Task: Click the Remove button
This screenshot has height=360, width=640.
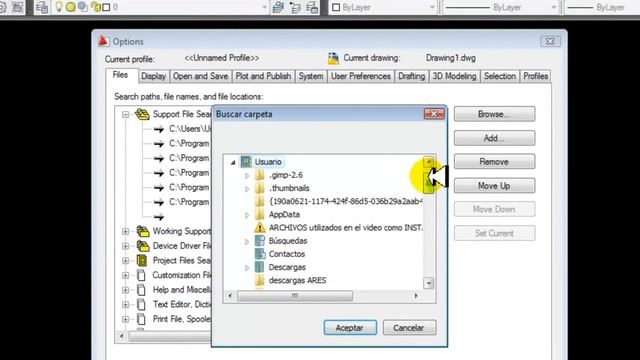Action: 494,162
